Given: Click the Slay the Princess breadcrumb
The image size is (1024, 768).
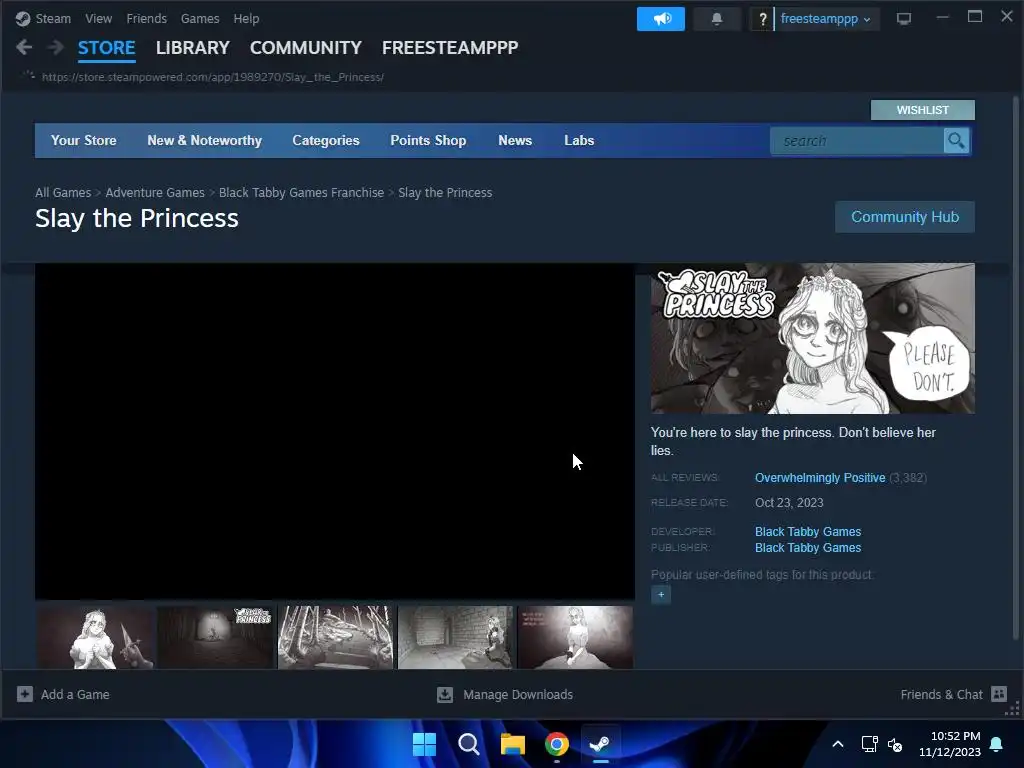Looking at the screenshot, I should pyautogui.click(x=445, y=193).
